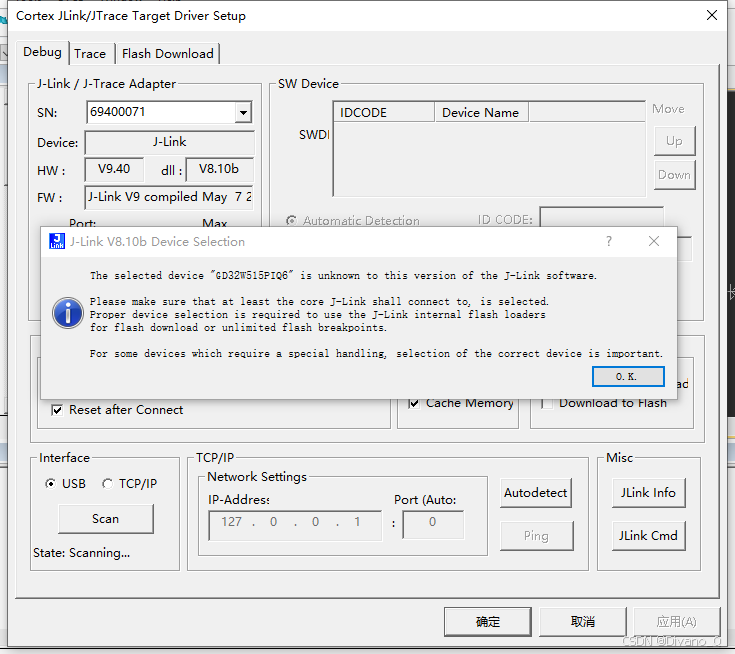
Task: Toggle Reset after Connect checkbox
Action: click(57, 410)
